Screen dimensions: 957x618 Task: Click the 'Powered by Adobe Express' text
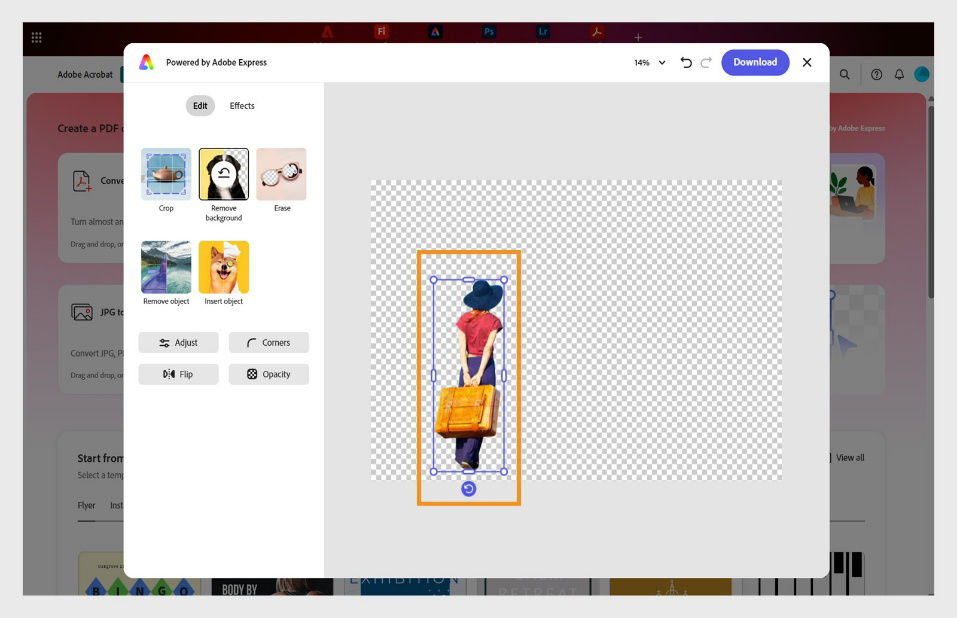click(x=216, y=62)
